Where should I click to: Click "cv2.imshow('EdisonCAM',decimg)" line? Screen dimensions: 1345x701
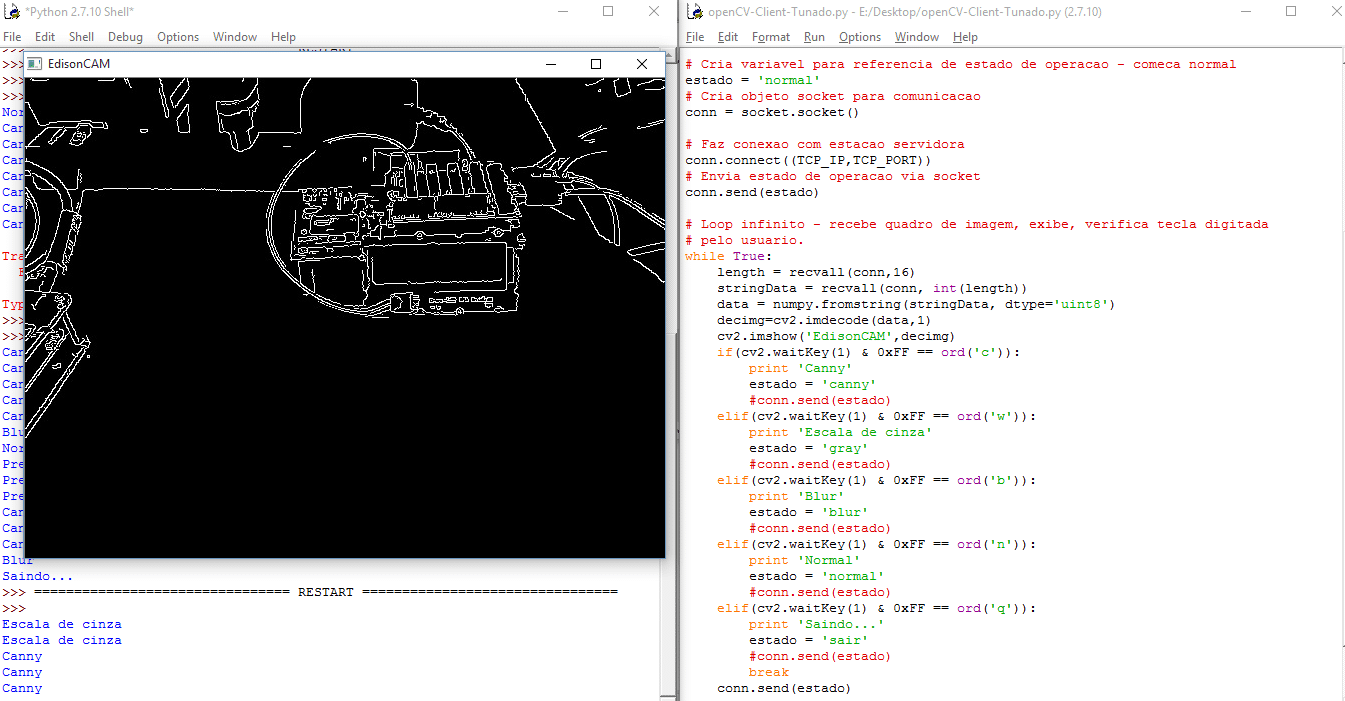836,336
